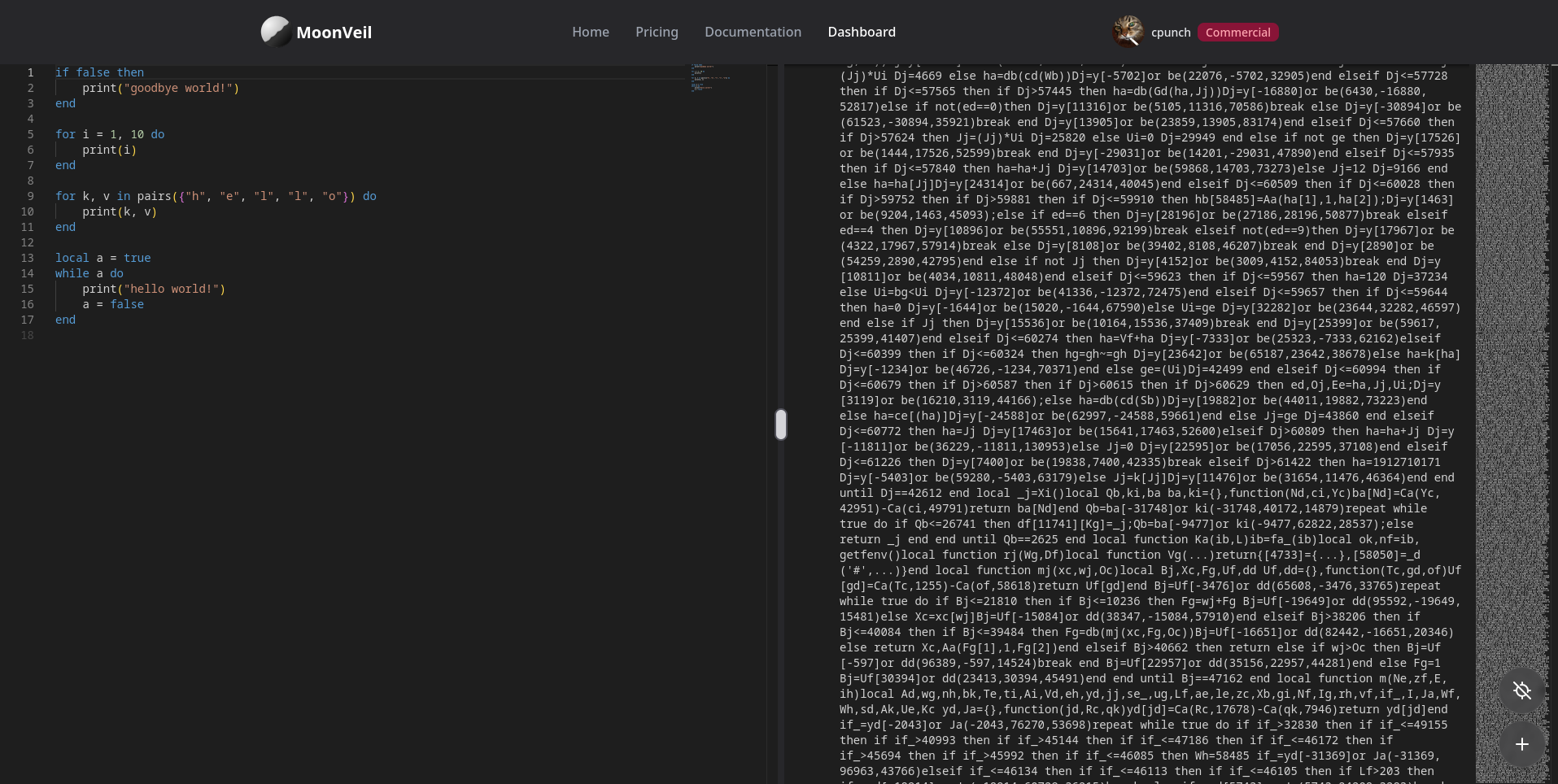1558x784 pixels.
Task: Switch to the Dashboard tab
Action: tap(862, 32)
